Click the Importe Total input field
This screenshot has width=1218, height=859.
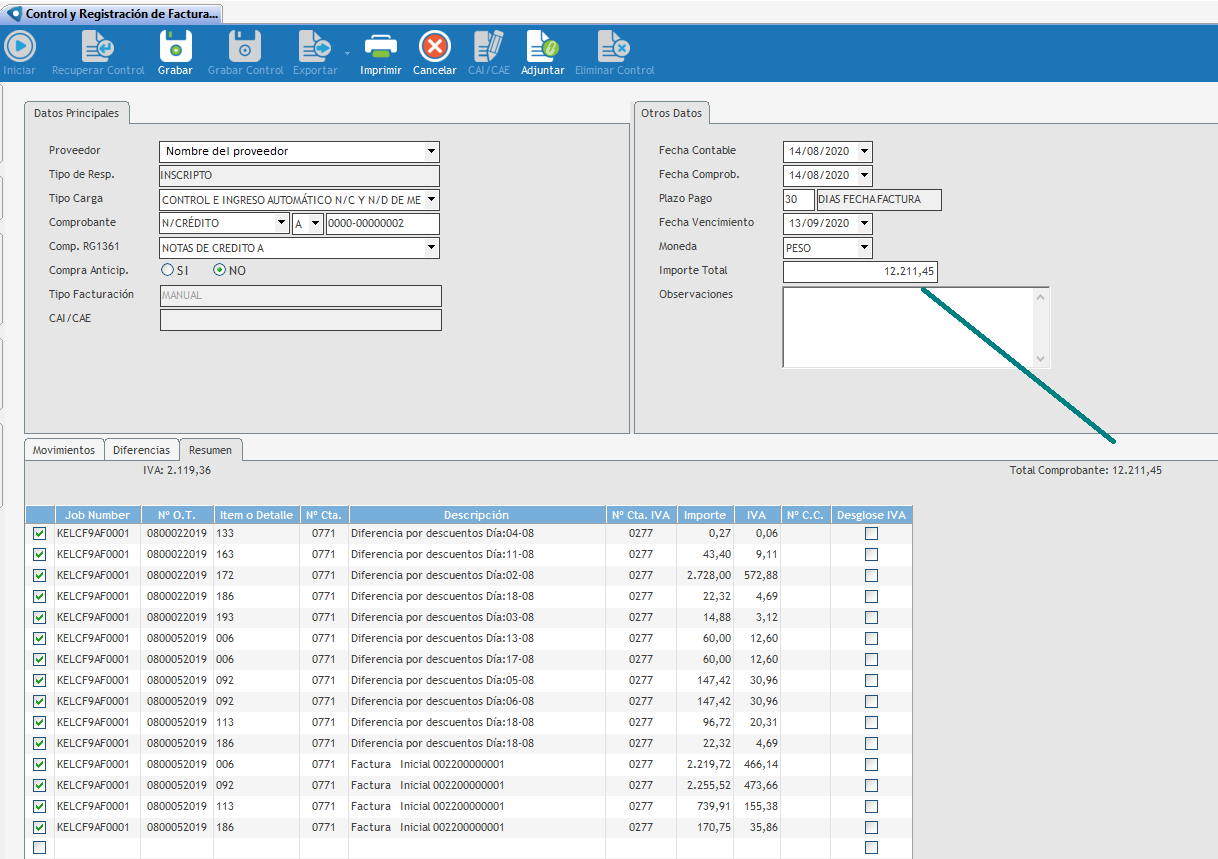(860, 272)
